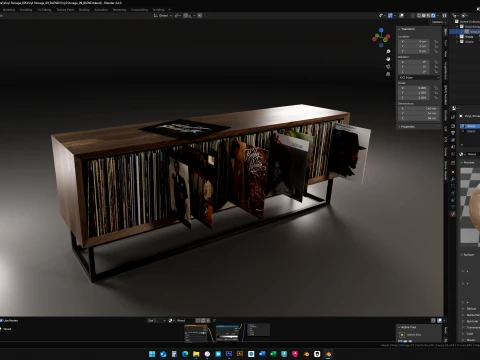This screenshot has width=480, height=360.
Task: Switch to Texture Paint workspace tab
Action: 65,10
